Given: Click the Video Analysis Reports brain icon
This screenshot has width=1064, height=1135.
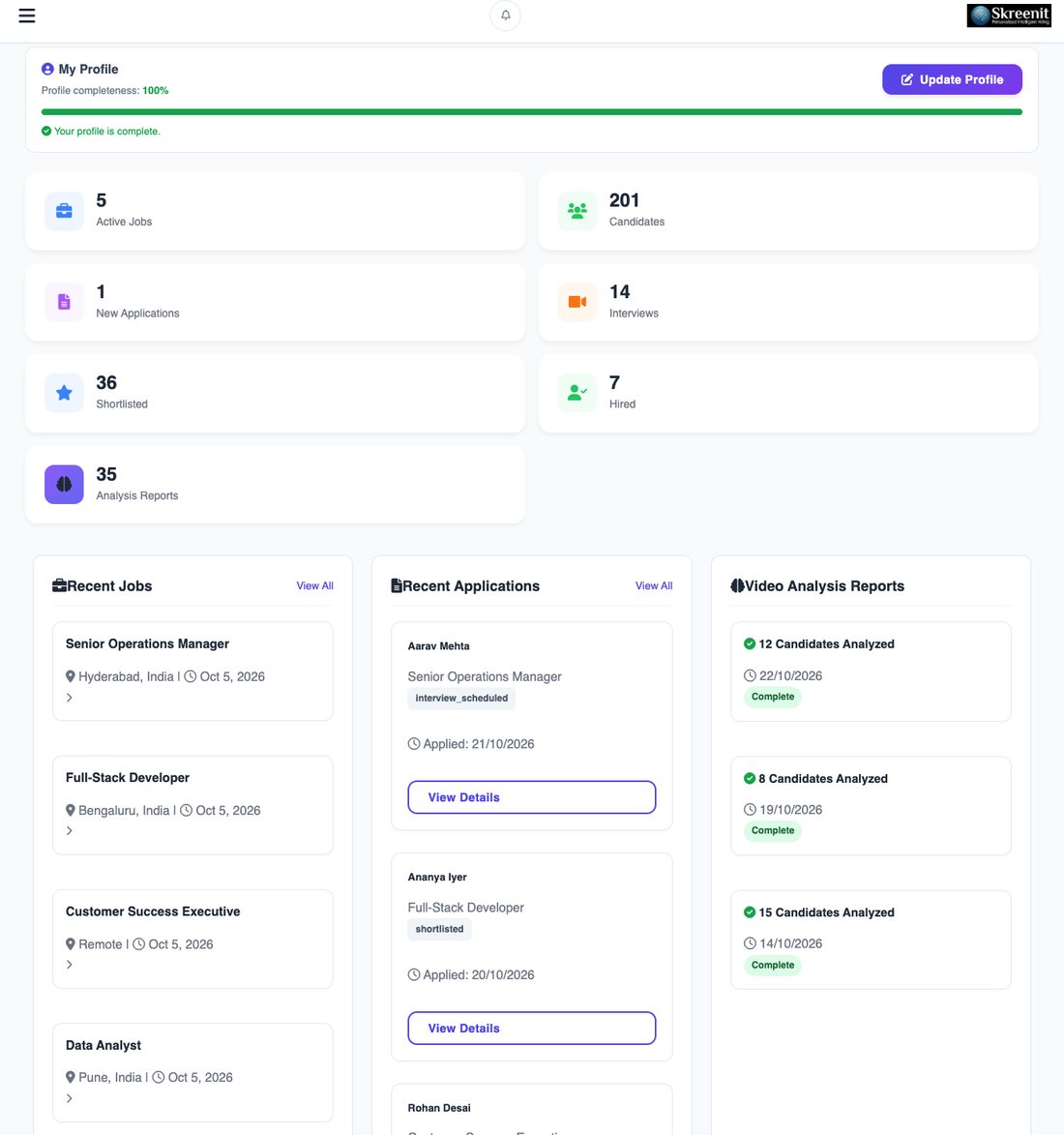Looking at the screenshot, I should 737,585.
